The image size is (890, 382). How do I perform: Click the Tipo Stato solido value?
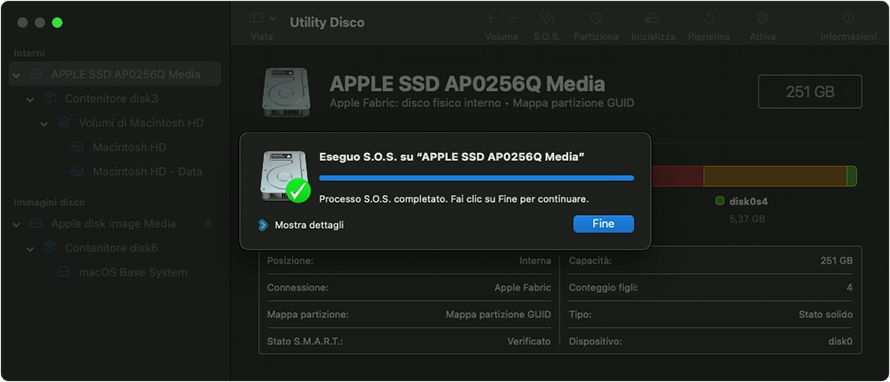click(825, 314)
